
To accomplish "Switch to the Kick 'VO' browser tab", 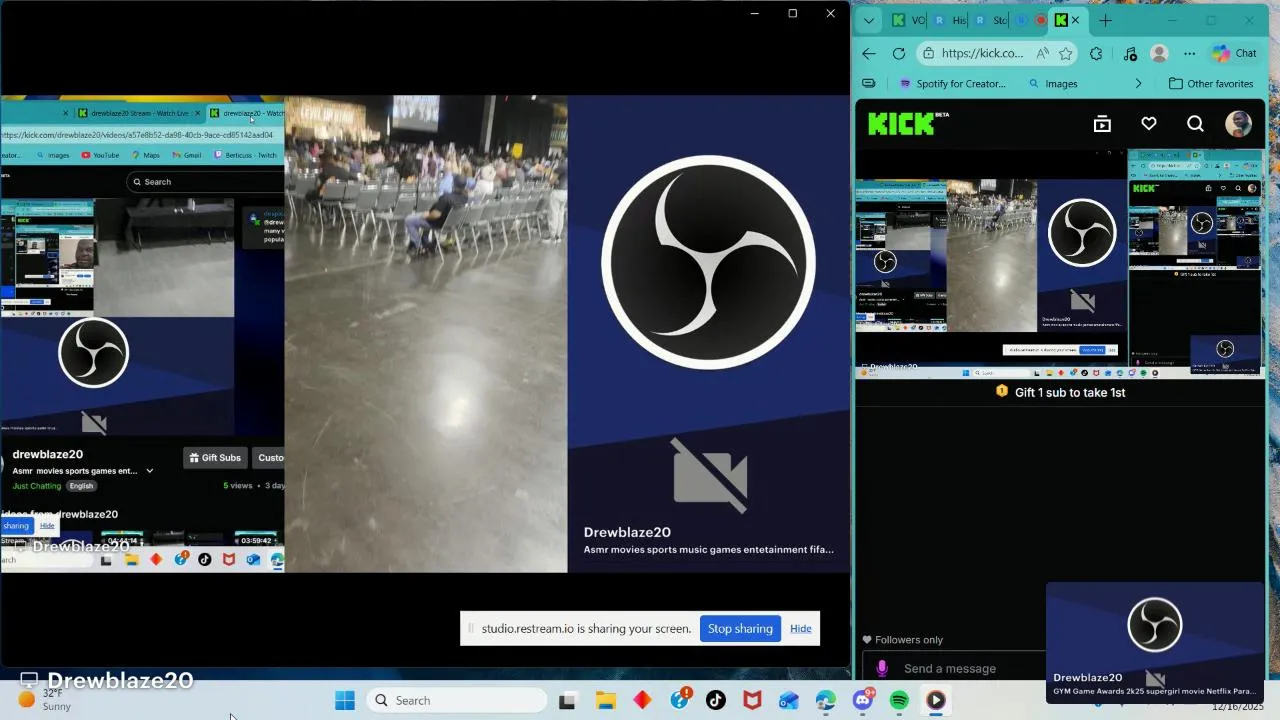I will point(908,20).
